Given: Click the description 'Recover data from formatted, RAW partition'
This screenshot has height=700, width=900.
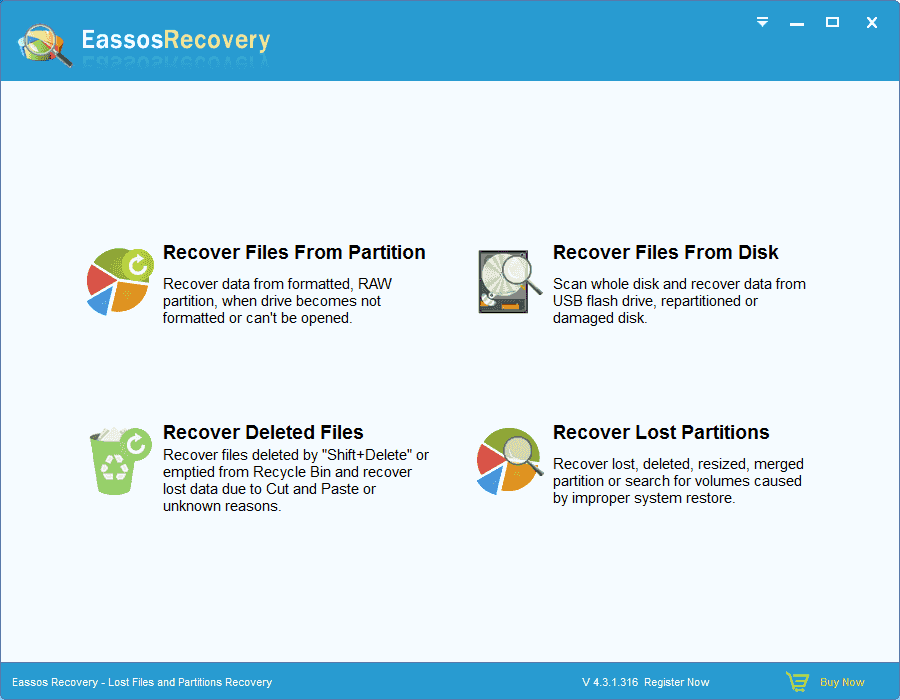Looking at the screenshot, I should pyautogui.click(x=277, y=301).
